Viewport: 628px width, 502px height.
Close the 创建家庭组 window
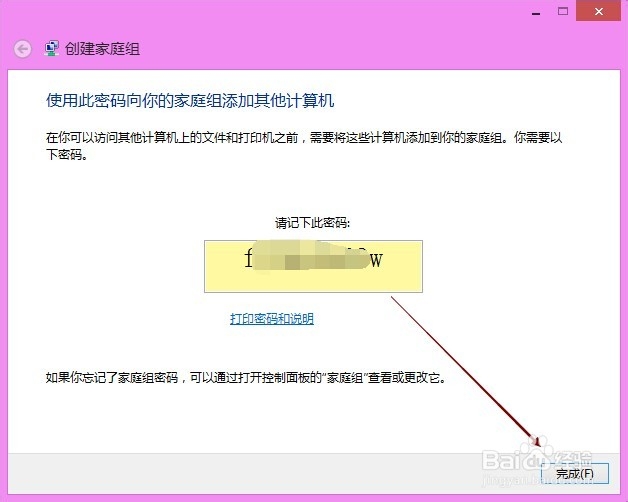[598, 11]
